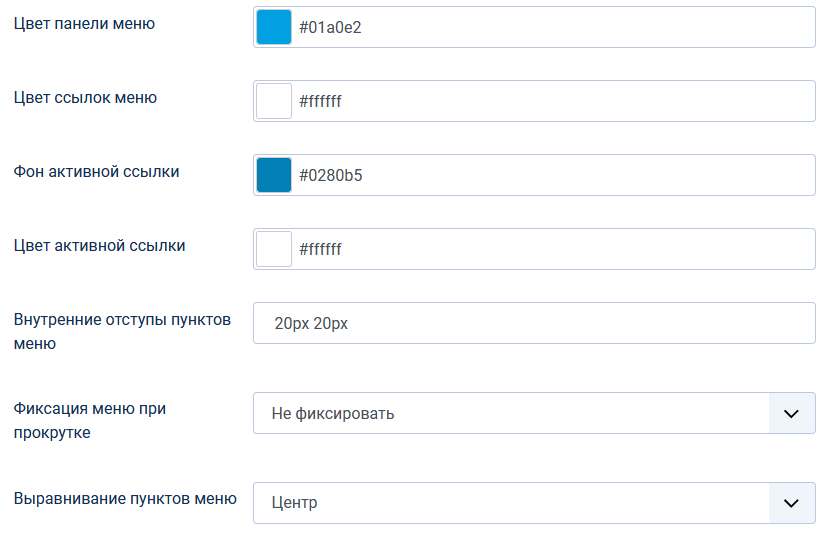This screenshot has width=824, height=533.
Task: Click the 'Выравнивание пунктов меню' label
Action: click(125, 498)
